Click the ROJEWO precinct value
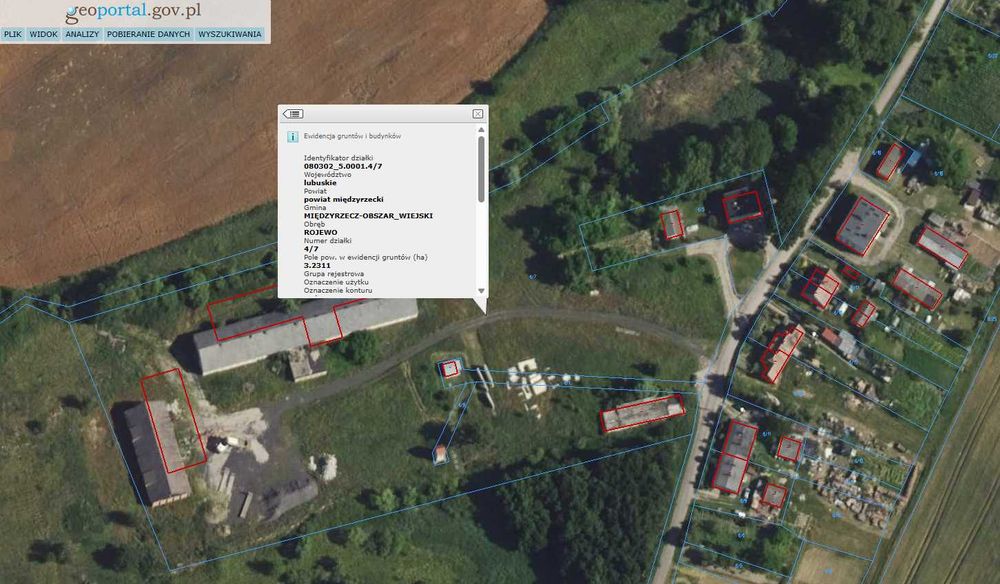 pyautogui.click(x=321, y=233)
